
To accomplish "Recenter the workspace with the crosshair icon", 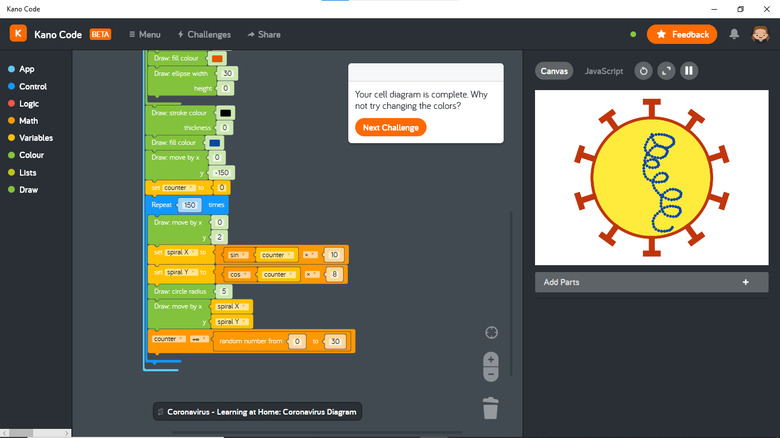I will (x=491, y=332).
